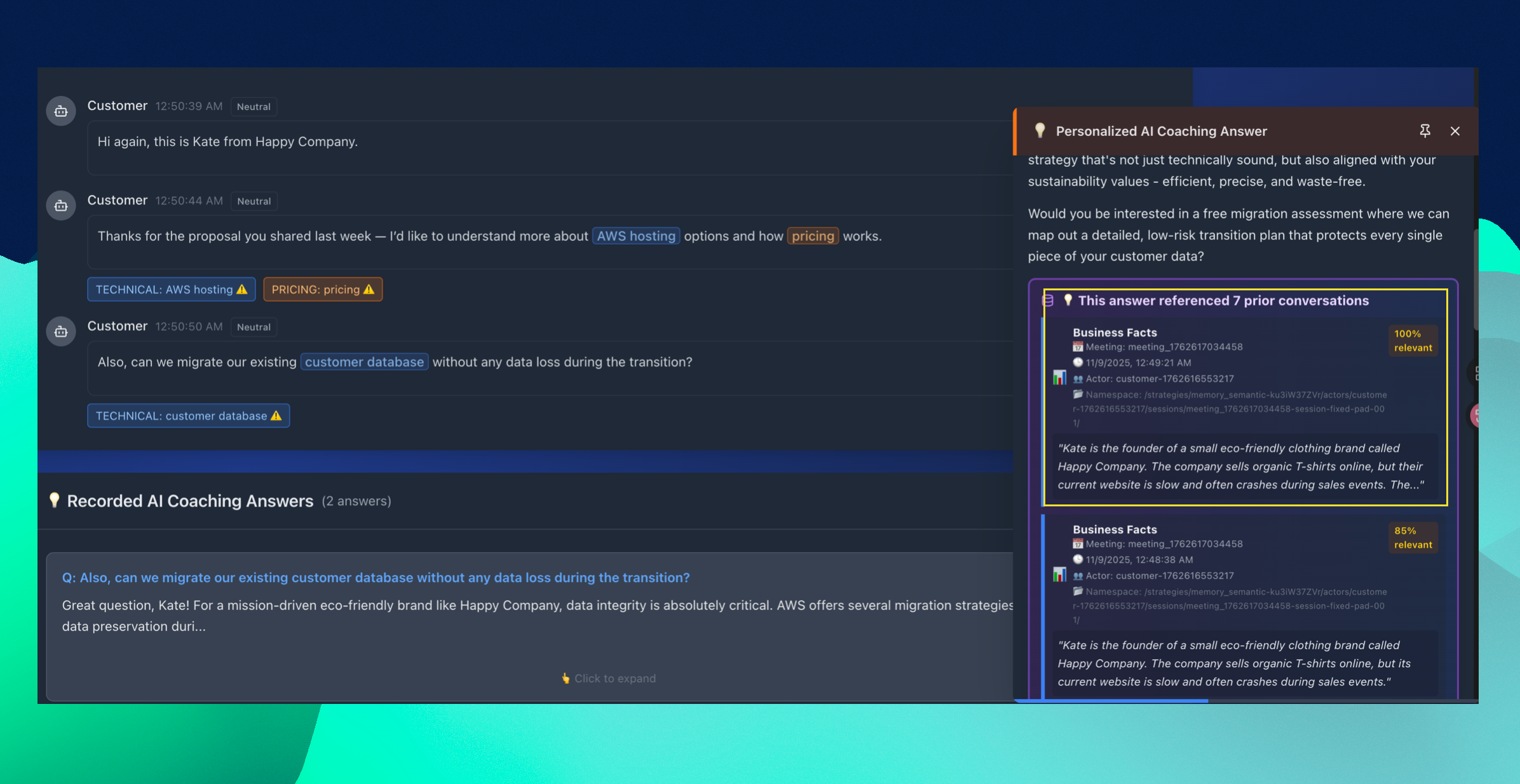This screenshot has height=784, width=1520.
Task: Click the database icon beside prior conversations header
Action: click(1048, 301)
